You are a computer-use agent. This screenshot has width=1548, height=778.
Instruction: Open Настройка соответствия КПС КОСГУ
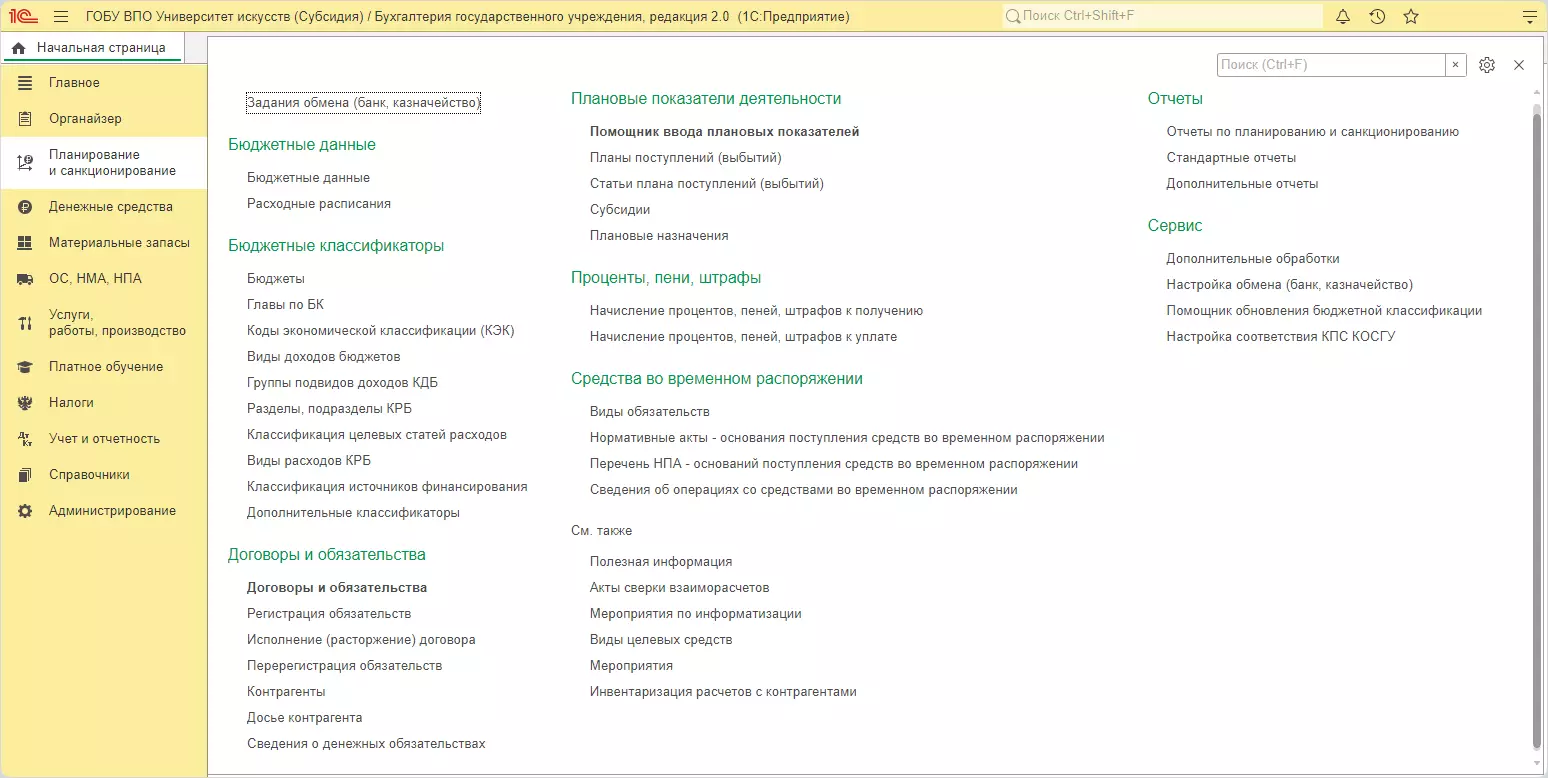point(1281,337)
